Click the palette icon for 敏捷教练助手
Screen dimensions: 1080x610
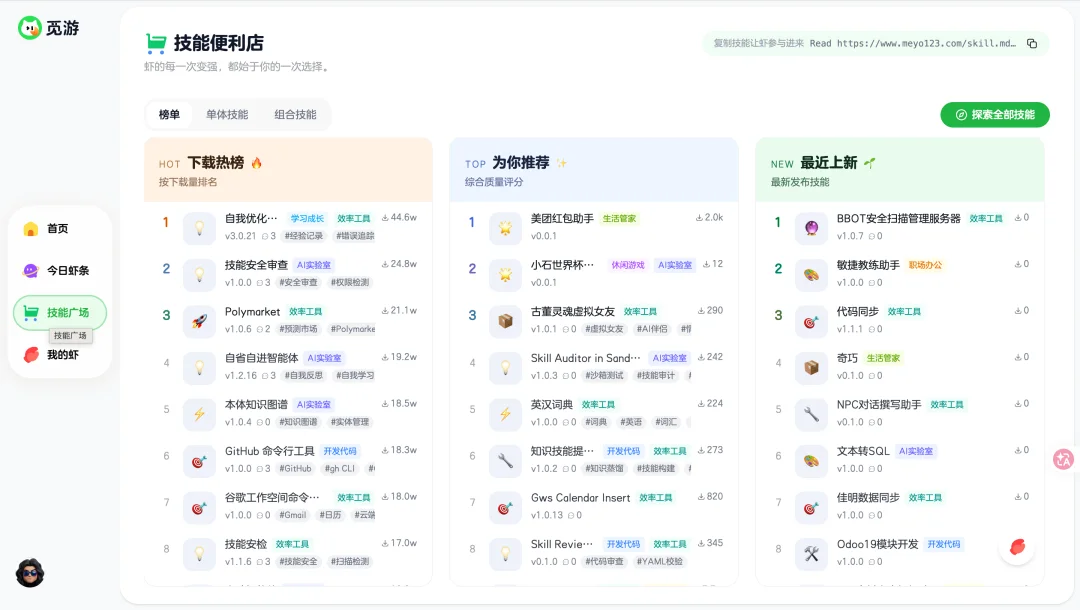coord(811,274)
